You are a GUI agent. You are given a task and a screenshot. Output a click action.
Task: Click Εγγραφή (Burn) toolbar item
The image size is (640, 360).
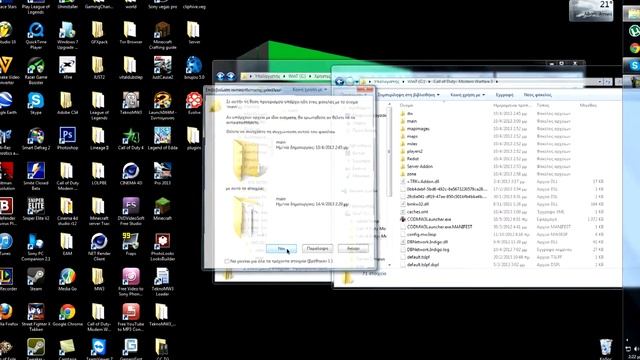tap(504, 95)
